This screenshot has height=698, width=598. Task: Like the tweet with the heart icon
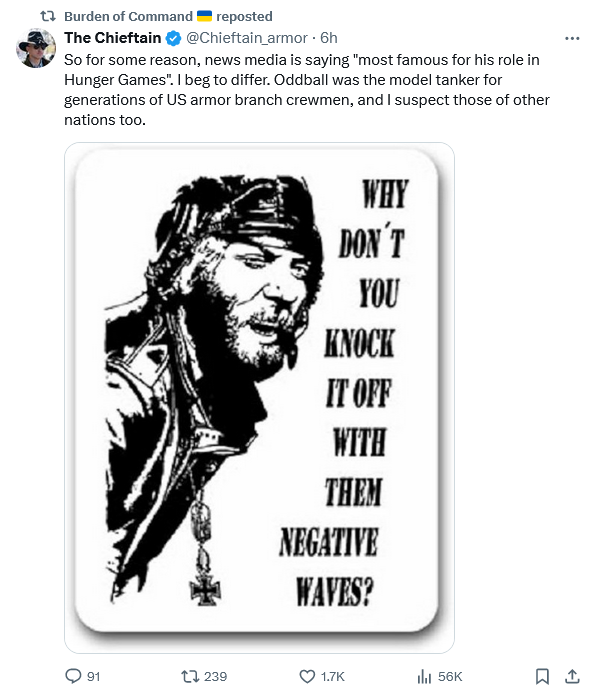(x=307, y=677)
